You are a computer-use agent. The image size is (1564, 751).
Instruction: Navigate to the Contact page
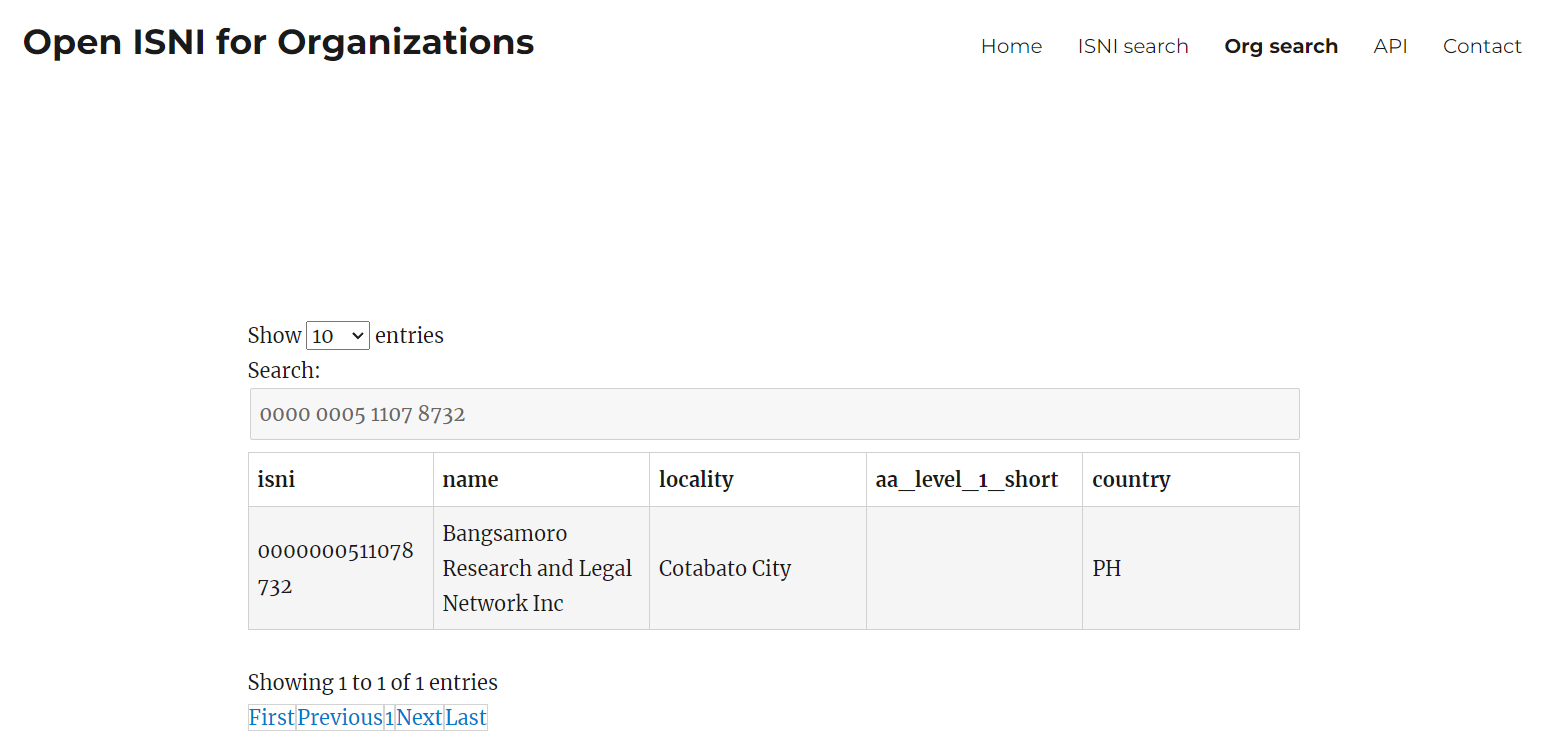click(1482, 46)
